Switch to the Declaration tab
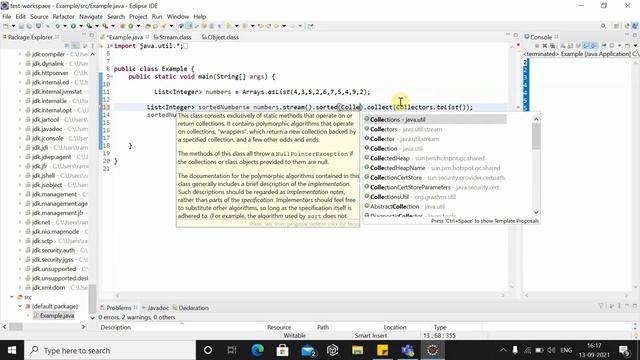This screenshot has height=360, width=640. click(x=191, y=308)
